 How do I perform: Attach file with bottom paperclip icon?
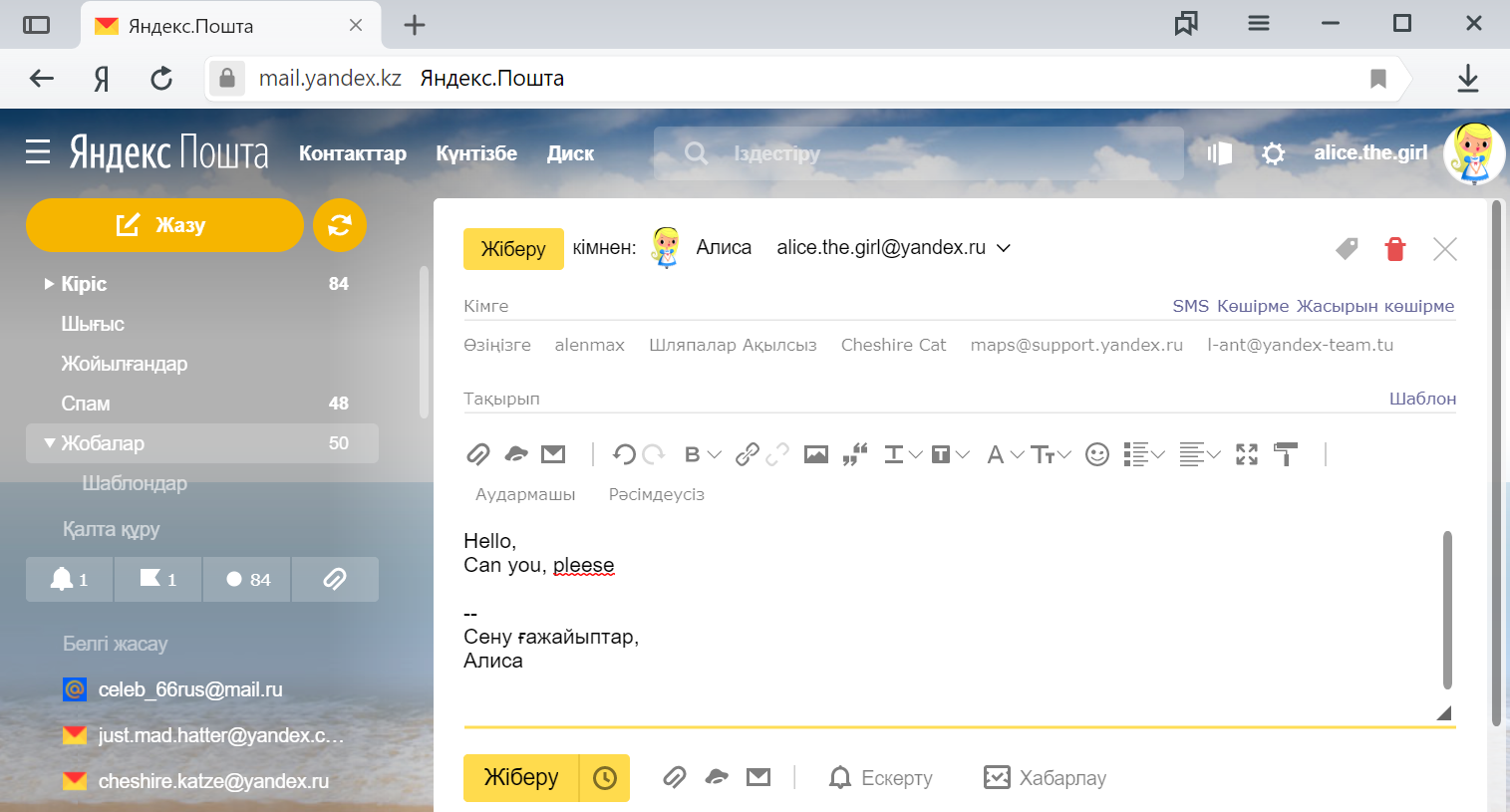[x=675, y=777]
